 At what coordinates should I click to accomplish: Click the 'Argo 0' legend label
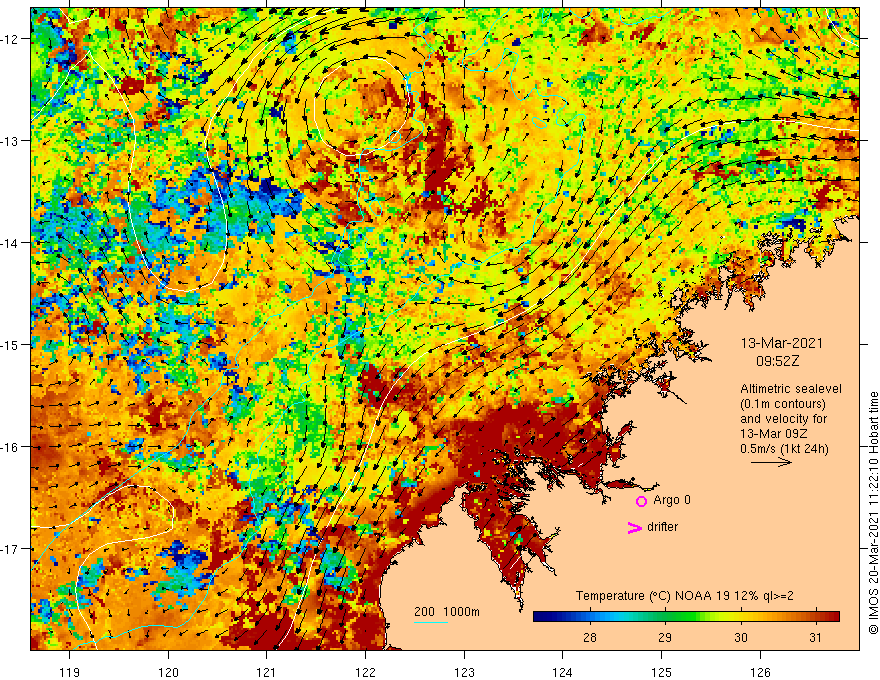tap(672, 500)
